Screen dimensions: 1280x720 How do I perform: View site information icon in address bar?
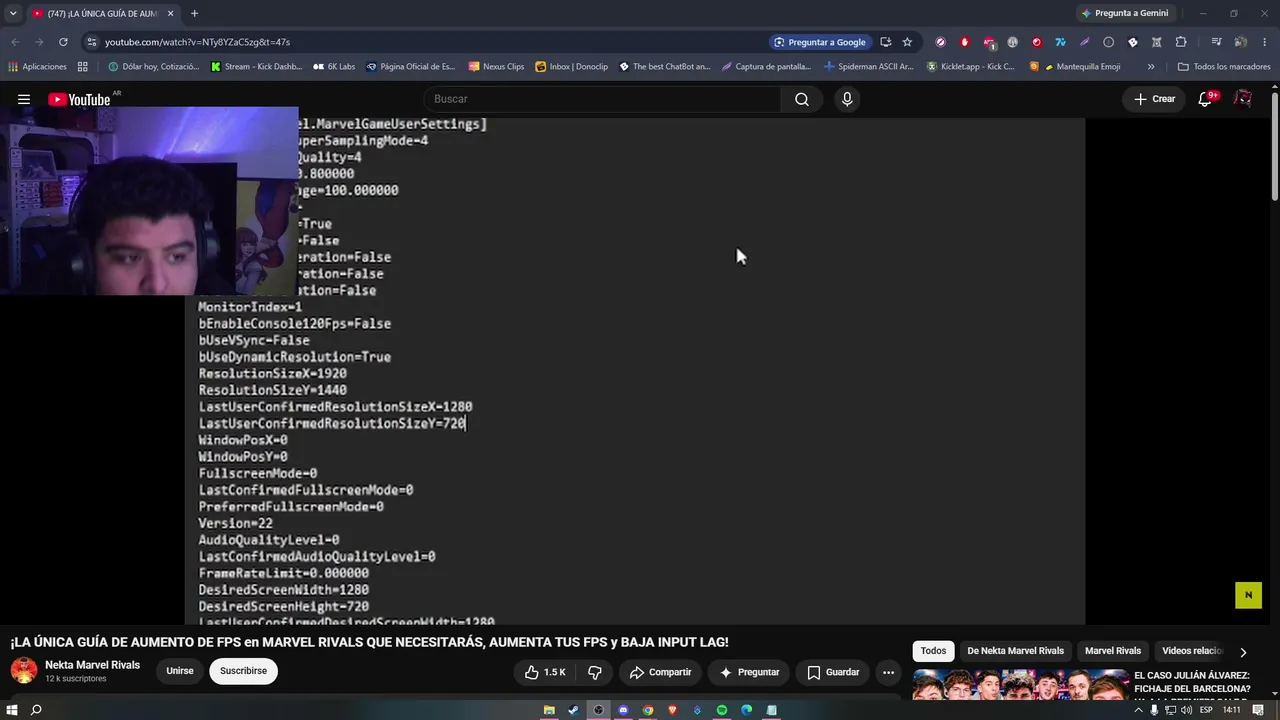click(91, 42)
